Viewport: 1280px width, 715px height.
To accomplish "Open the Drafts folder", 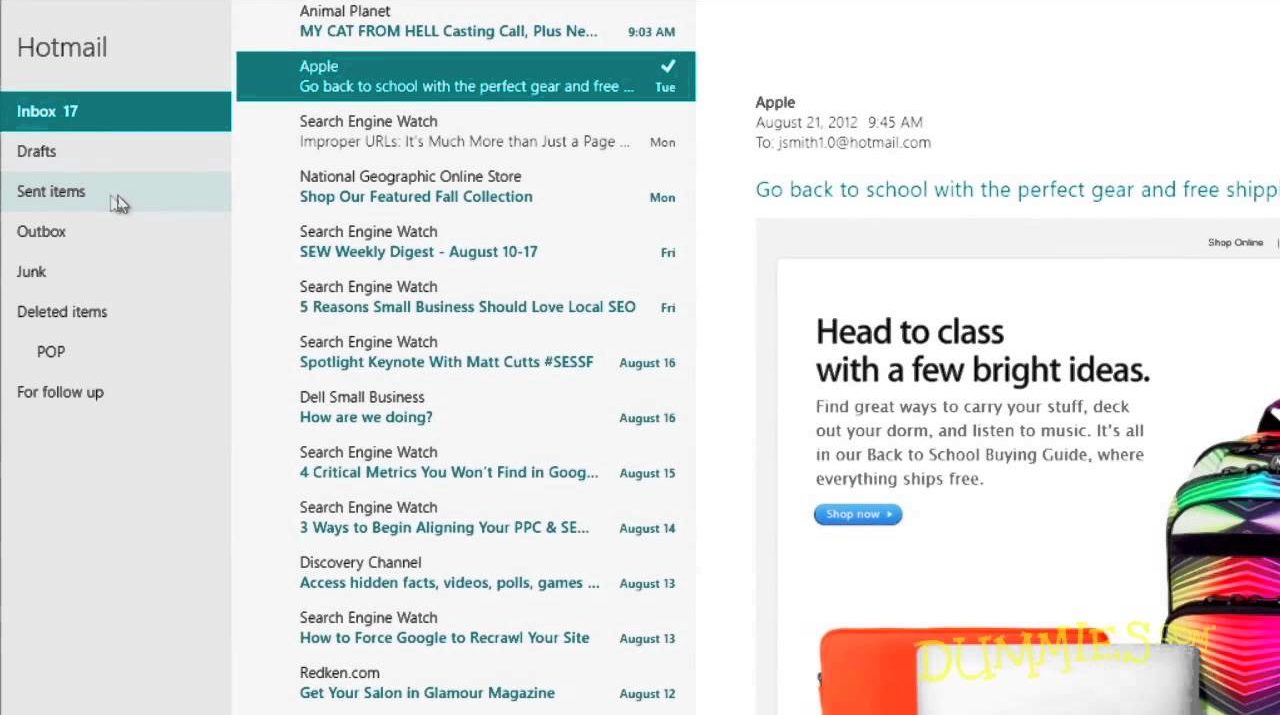I will pyautogui.click(x=37, y=151).
